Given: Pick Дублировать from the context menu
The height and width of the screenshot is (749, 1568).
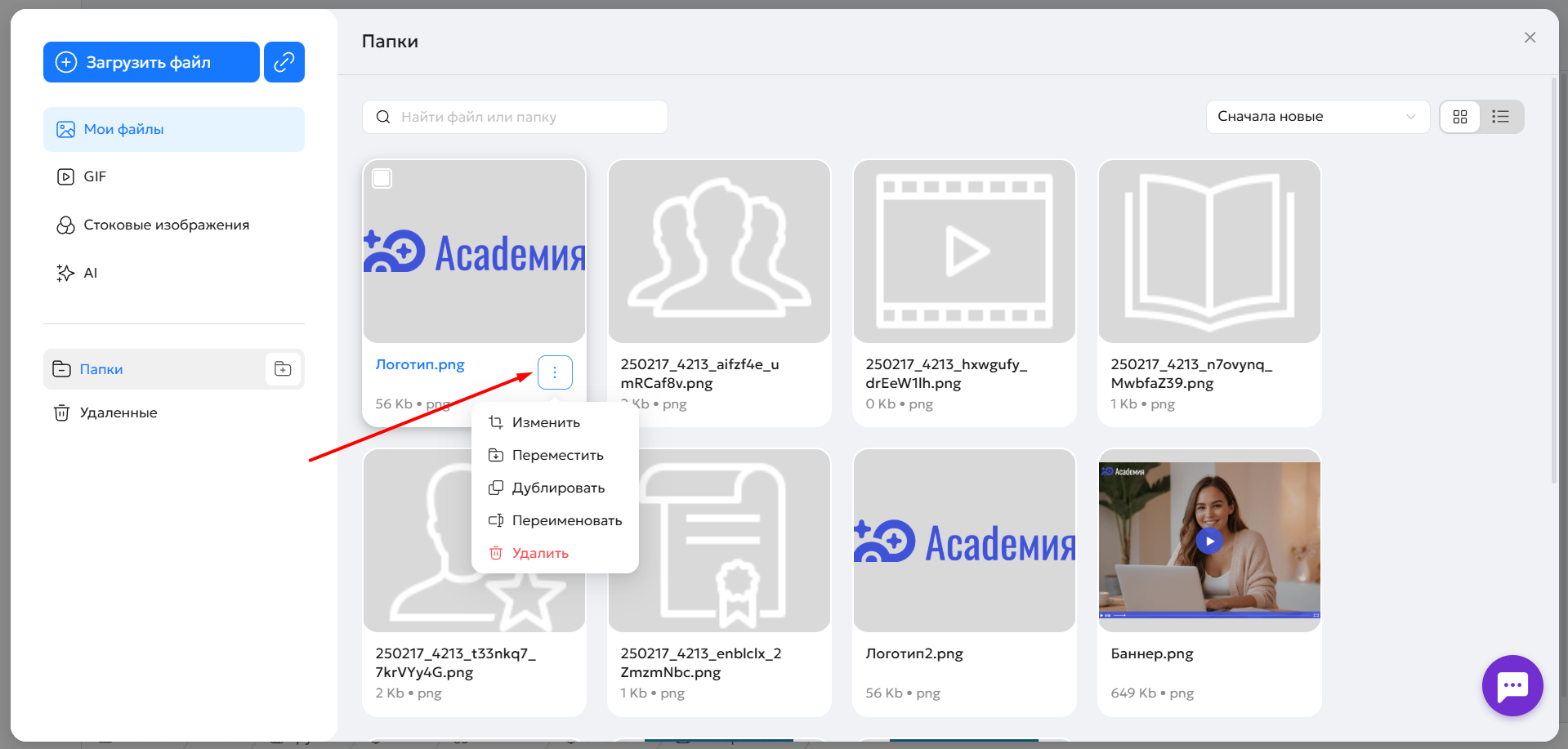Looking at the screenshot, I should pyautogui.click(x=557, y=488).
